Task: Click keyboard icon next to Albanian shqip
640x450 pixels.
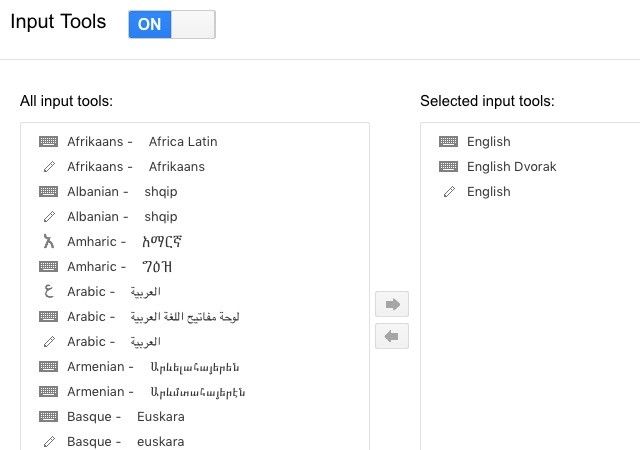Action: tap(49, 192)
